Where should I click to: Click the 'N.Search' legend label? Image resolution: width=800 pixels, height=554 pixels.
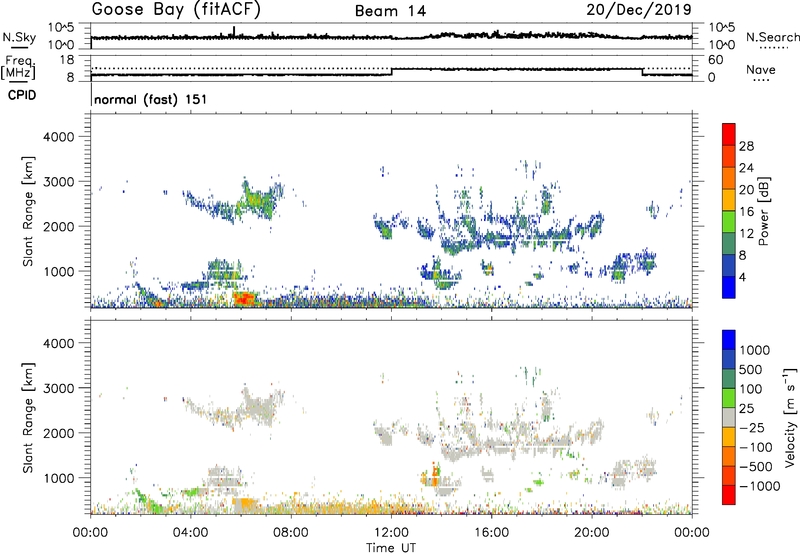click(773, 37)
